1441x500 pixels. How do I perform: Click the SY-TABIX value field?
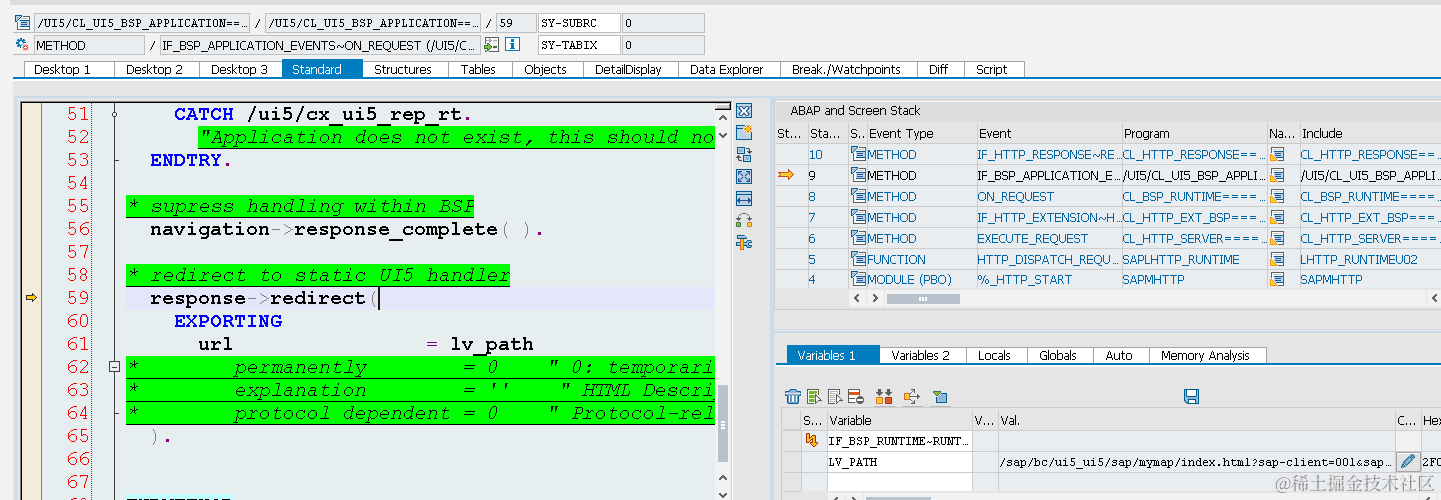[662, 45]
